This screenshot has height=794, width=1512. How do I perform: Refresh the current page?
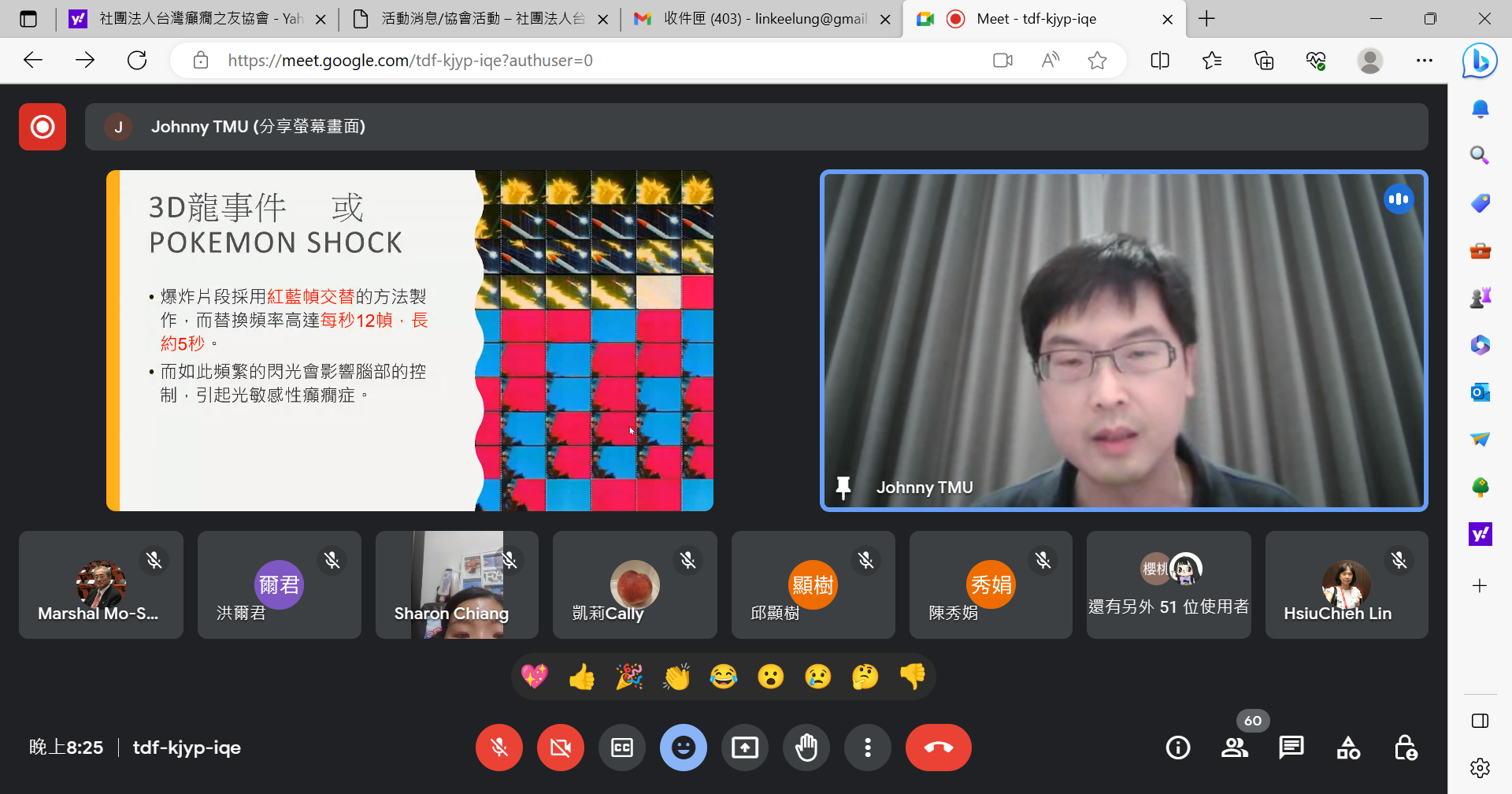pyautogui.click(x=137, y=60)
